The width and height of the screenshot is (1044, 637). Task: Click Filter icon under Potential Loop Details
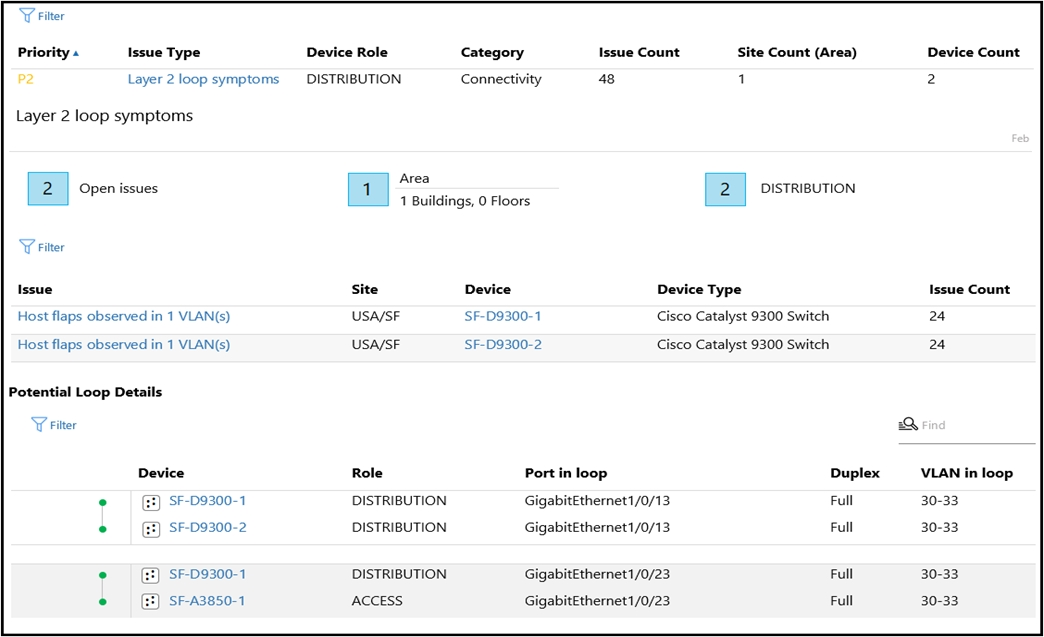tap(39, 425)
